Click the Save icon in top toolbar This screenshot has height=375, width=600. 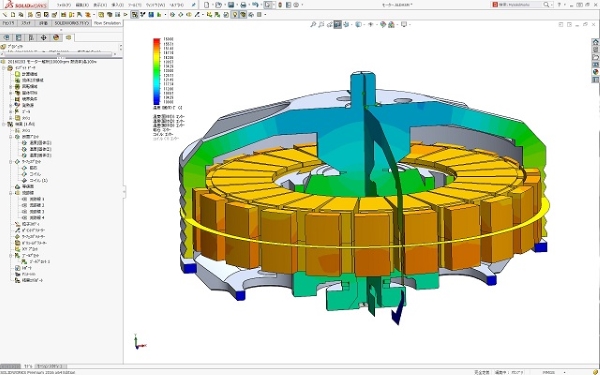tap(231, 5)
